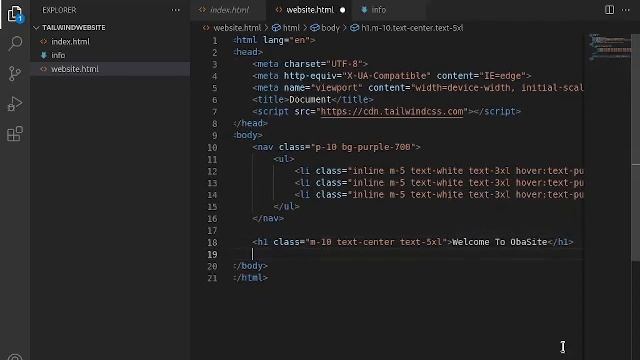
Task: Open the Extensions view icon
Action: [x=15, y=134]
